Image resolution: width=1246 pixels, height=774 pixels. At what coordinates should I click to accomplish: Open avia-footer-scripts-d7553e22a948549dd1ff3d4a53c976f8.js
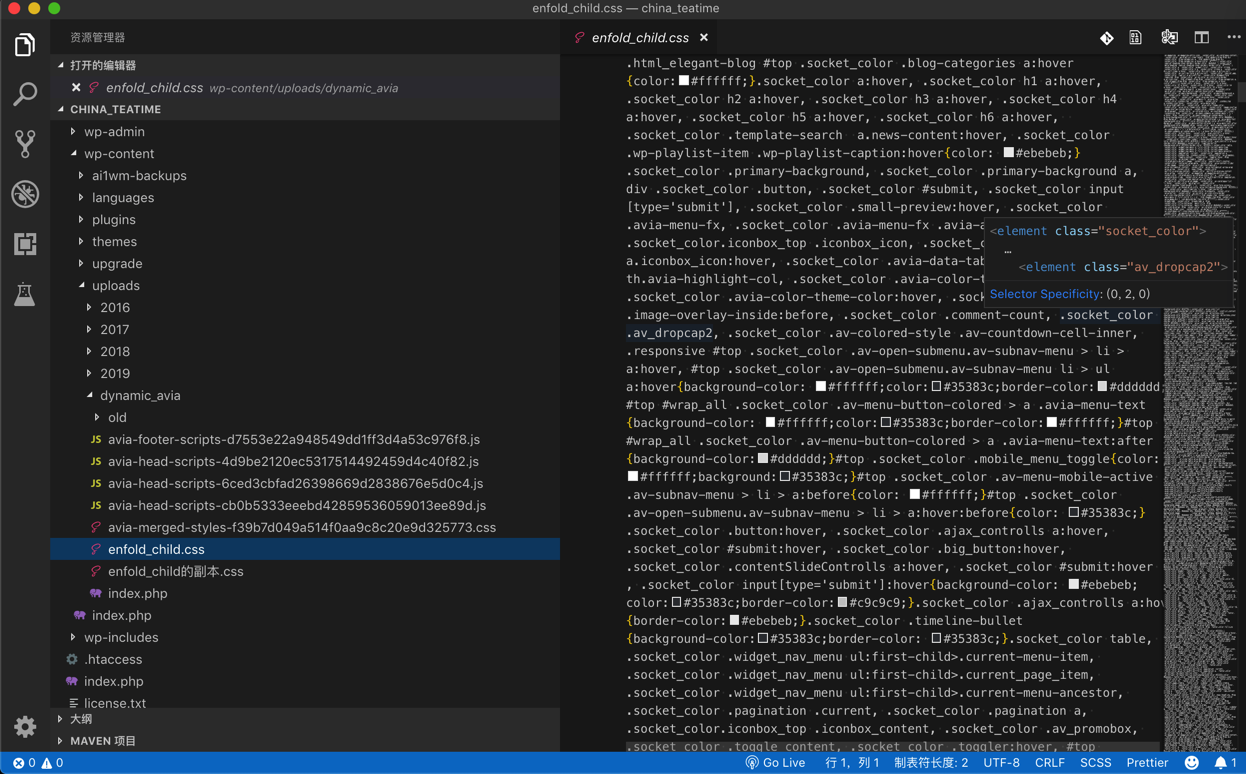coord(305,440)
